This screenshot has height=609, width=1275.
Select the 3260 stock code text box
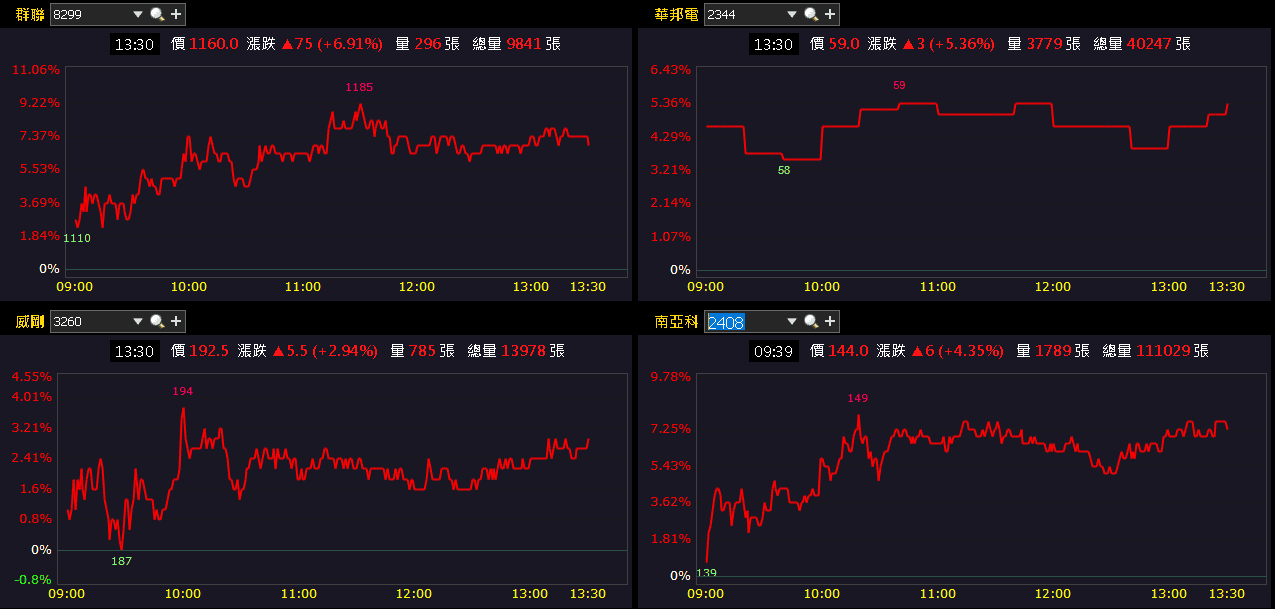tap(88, 322)
